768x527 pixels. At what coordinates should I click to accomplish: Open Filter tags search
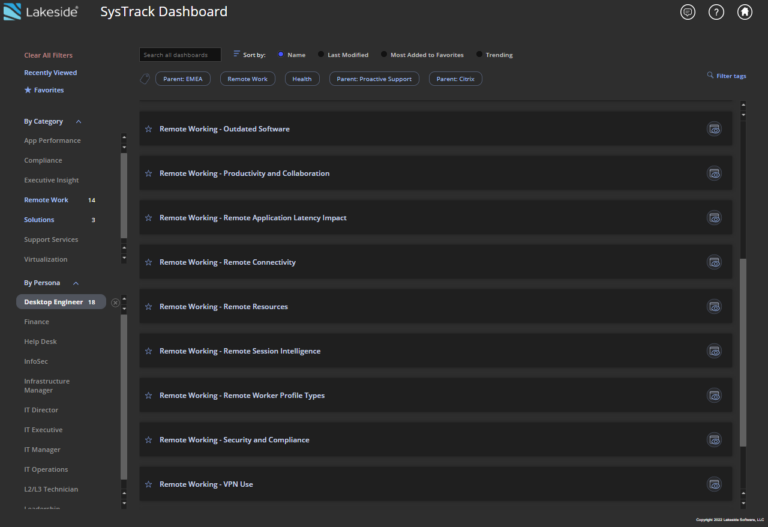726,76
